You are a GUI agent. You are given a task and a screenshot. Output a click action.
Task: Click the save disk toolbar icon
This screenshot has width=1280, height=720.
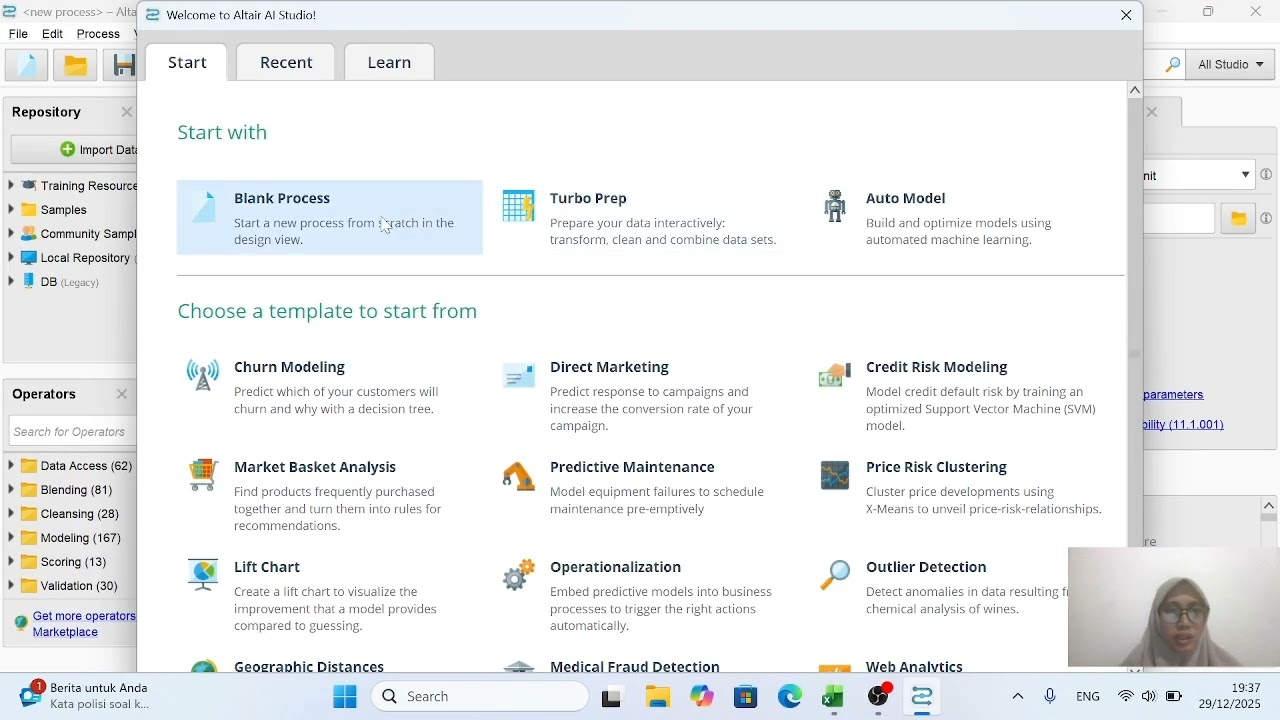pyautogui.click(x=123, y=65)
